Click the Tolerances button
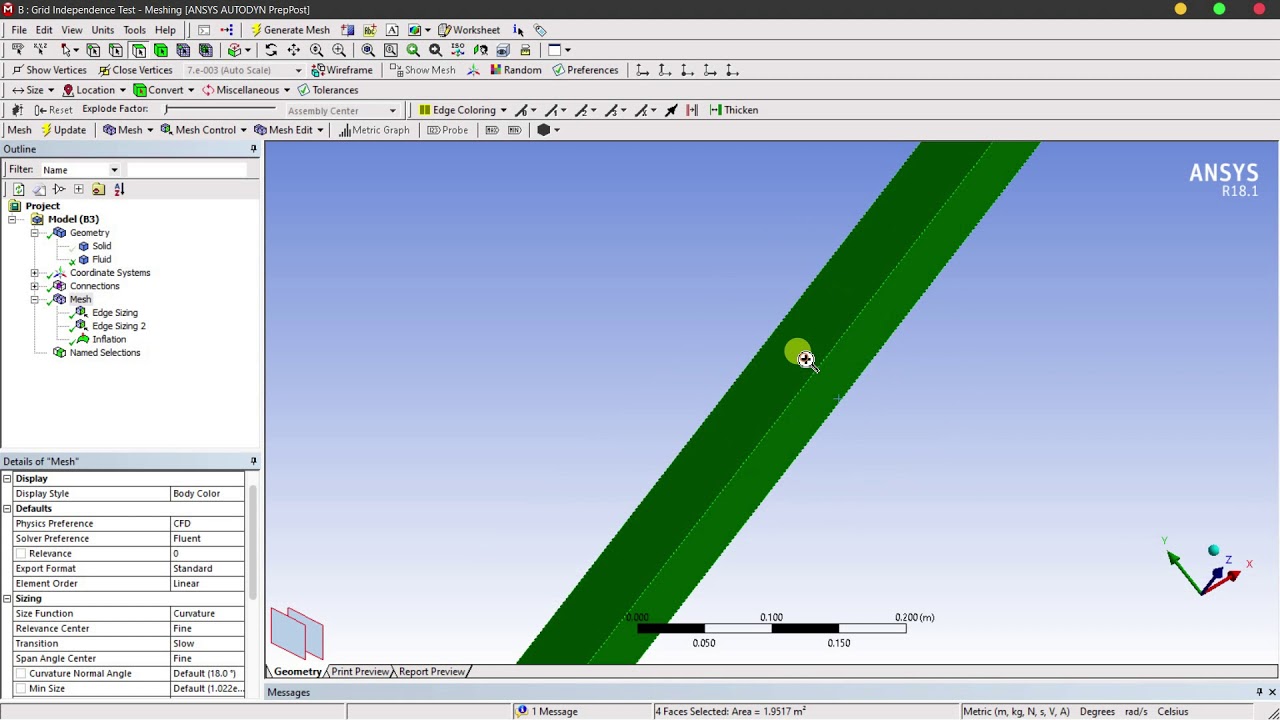The width and height of the screenshot is (1280, 720). click(327, 90)
